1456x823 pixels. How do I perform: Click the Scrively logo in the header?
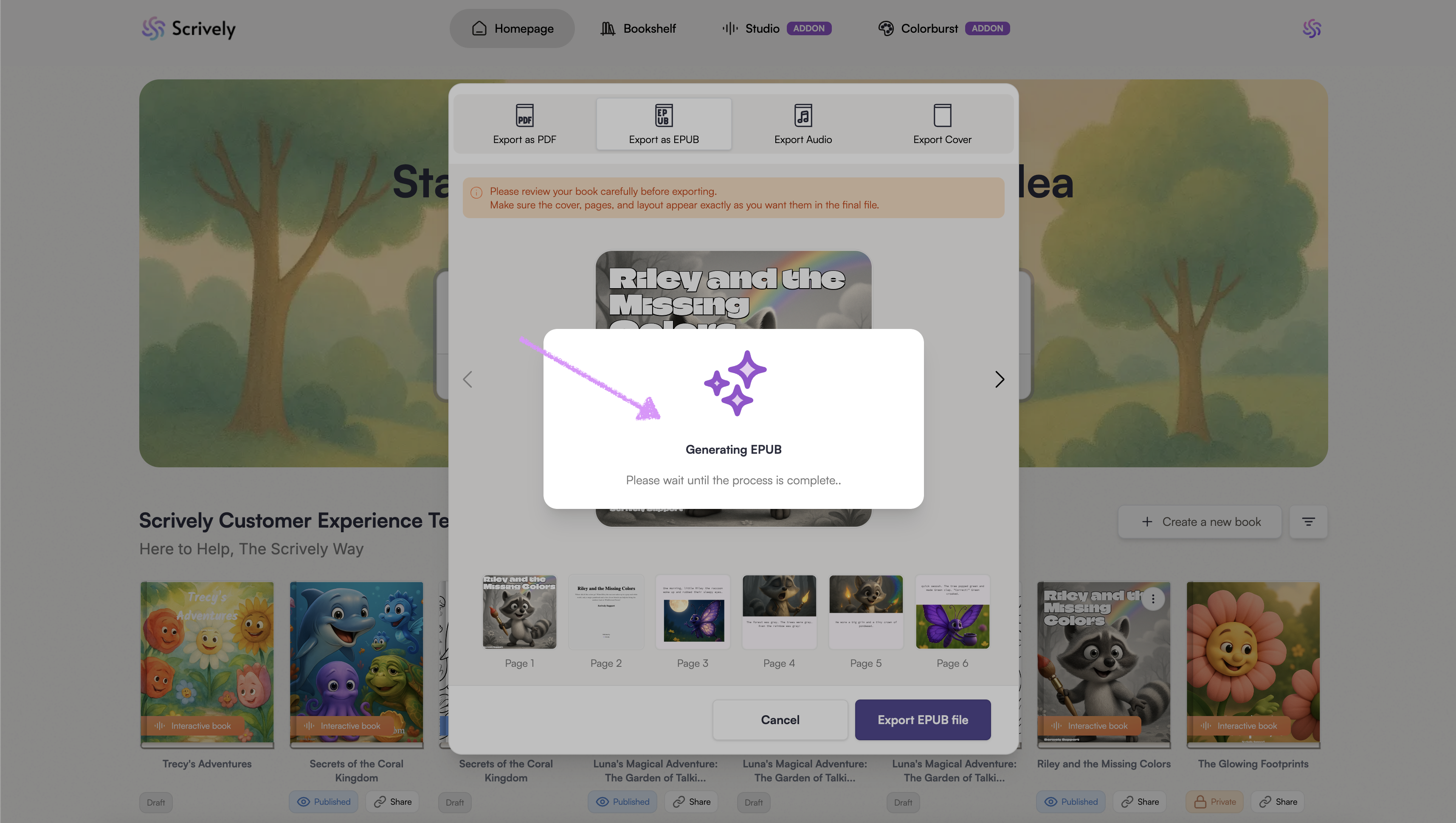[x=188, y=28]
